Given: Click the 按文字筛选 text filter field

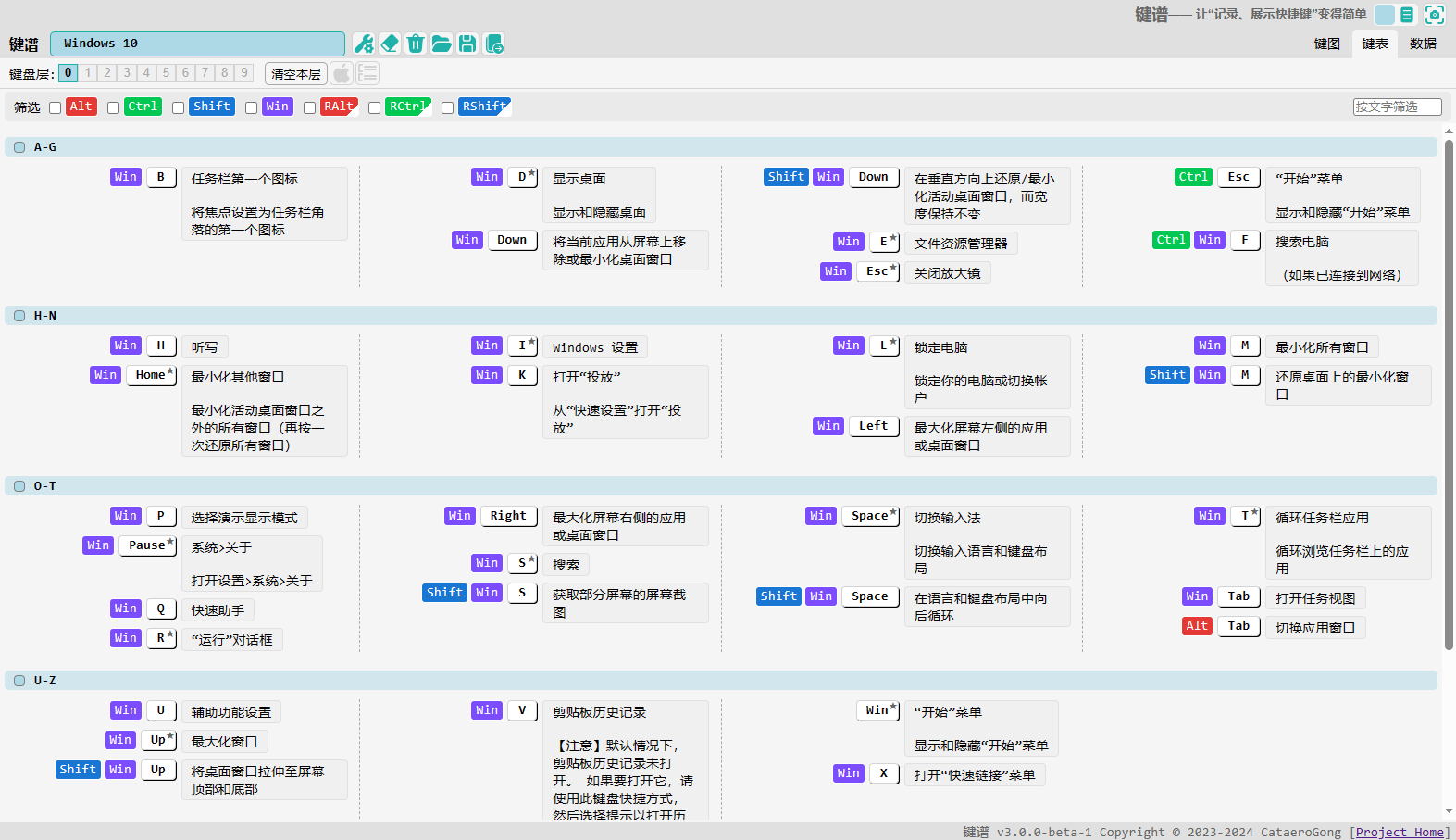Looking at the screenshot, I should 1396,107.
